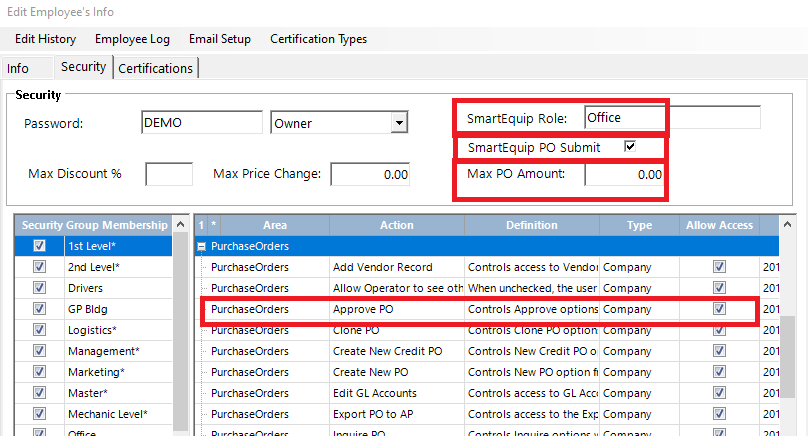Switch to the Certifications tab
This screenshot has width=808, height=436.
[x=155, y=68]
